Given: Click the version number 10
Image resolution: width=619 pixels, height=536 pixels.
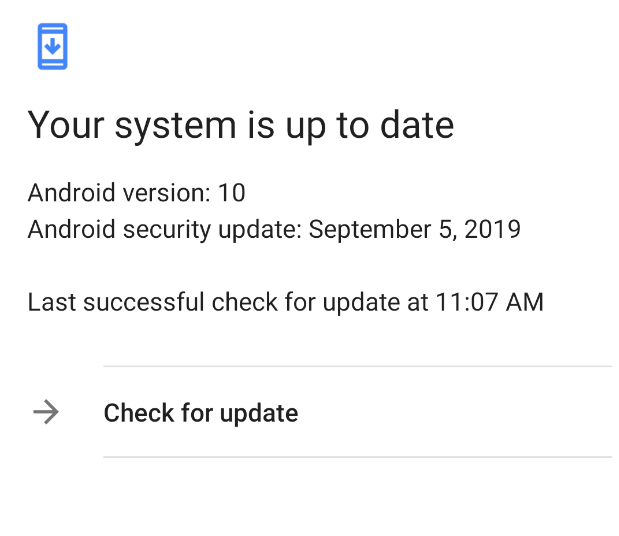Looking at the screenshot, I should (232, 193).
